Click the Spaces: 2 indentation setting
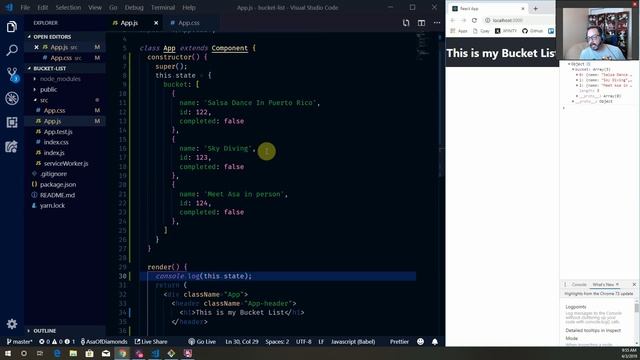 click(x=277, y=342)
